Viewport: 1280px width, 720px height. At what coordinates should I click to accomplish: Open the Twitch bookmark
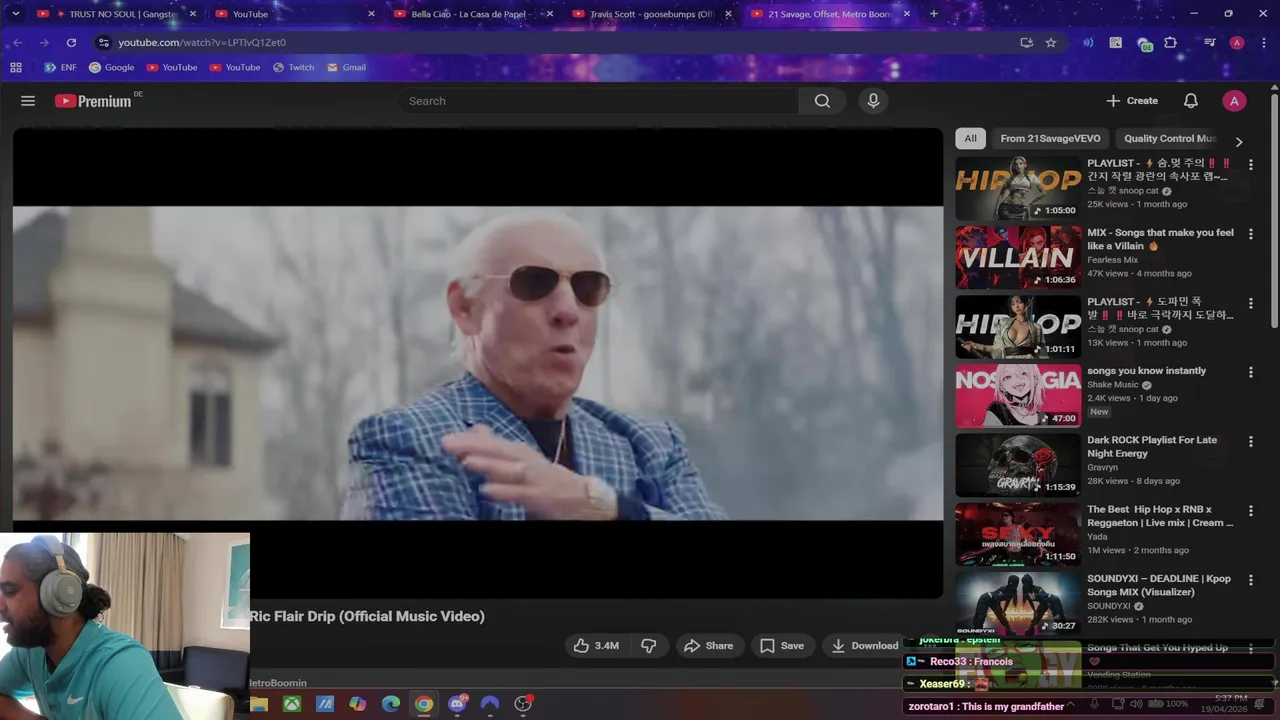(293, 67)
